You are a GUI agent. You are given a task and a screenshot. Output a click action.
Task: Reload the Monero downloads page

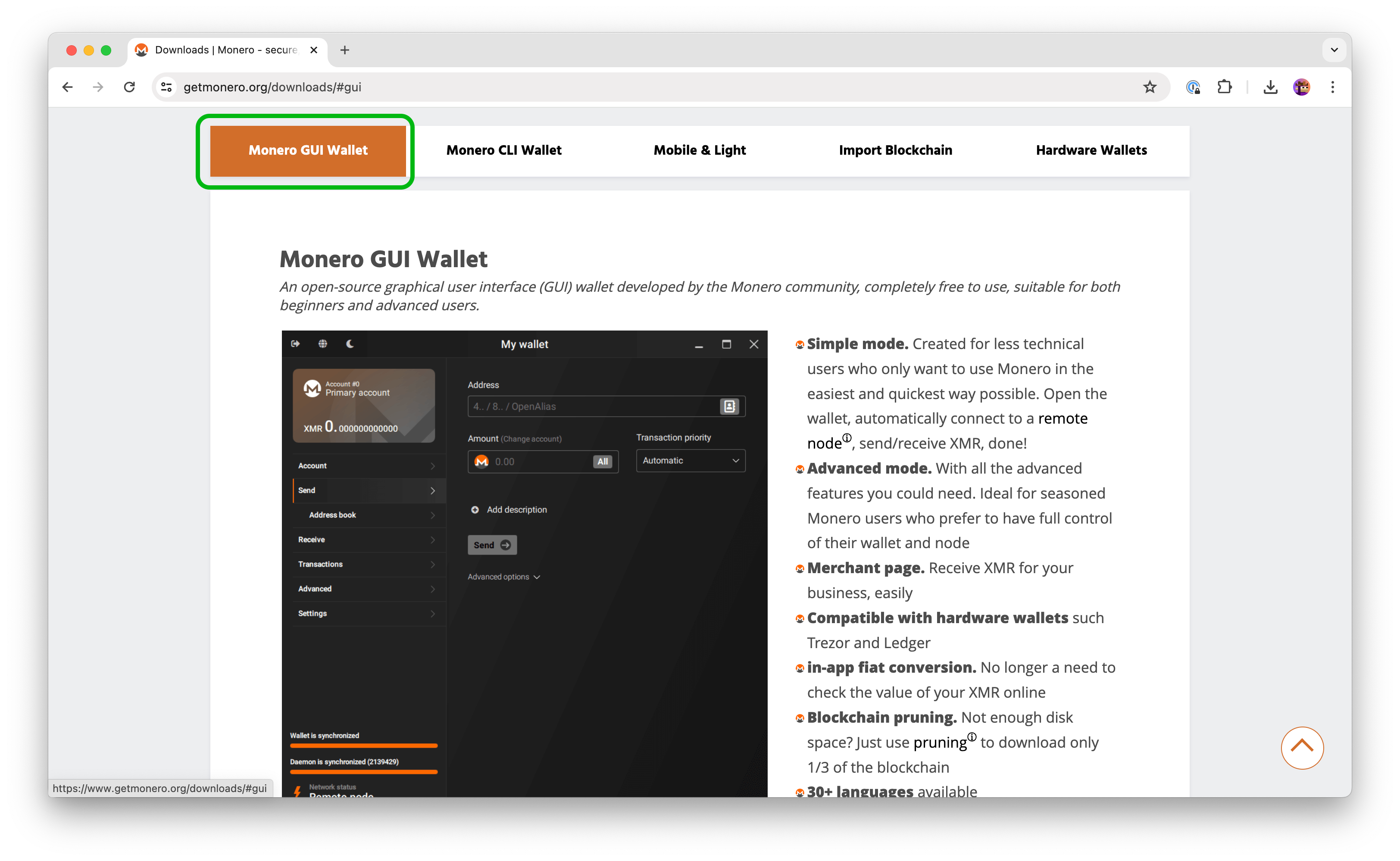click(x=129, y=87)
